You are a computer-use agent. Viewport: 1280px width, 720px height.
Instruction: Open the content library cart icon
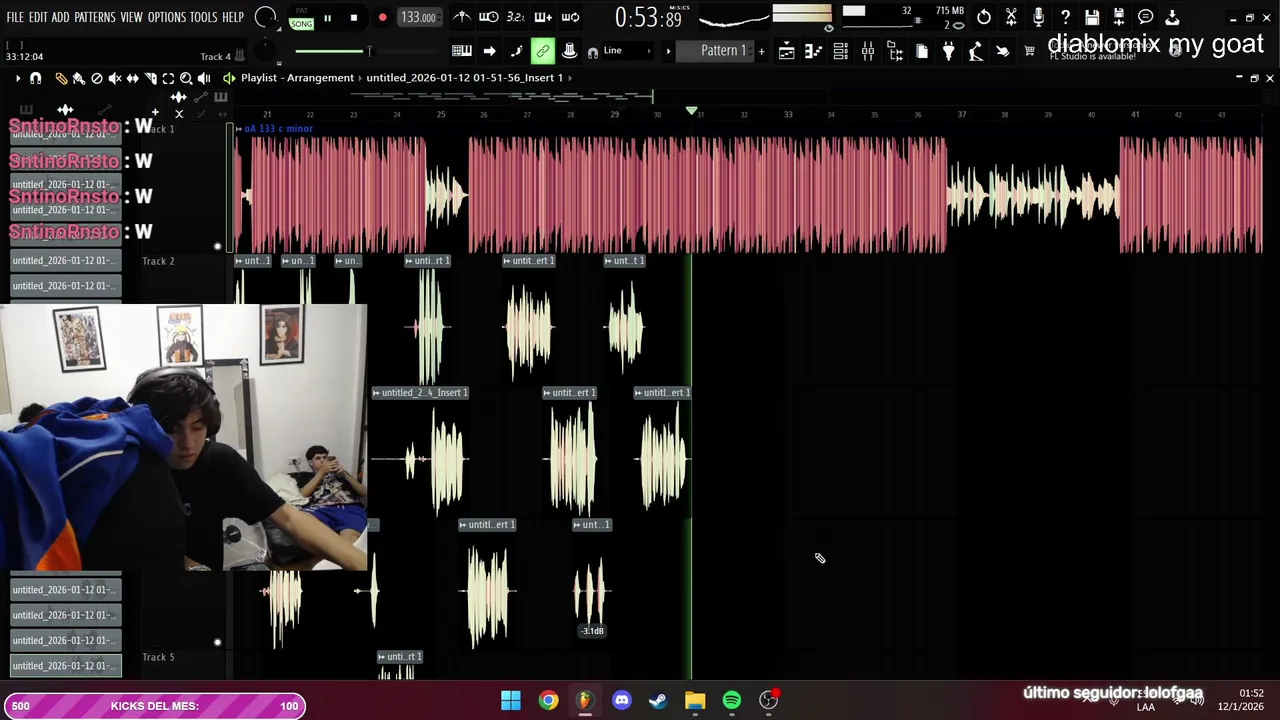1029,51
